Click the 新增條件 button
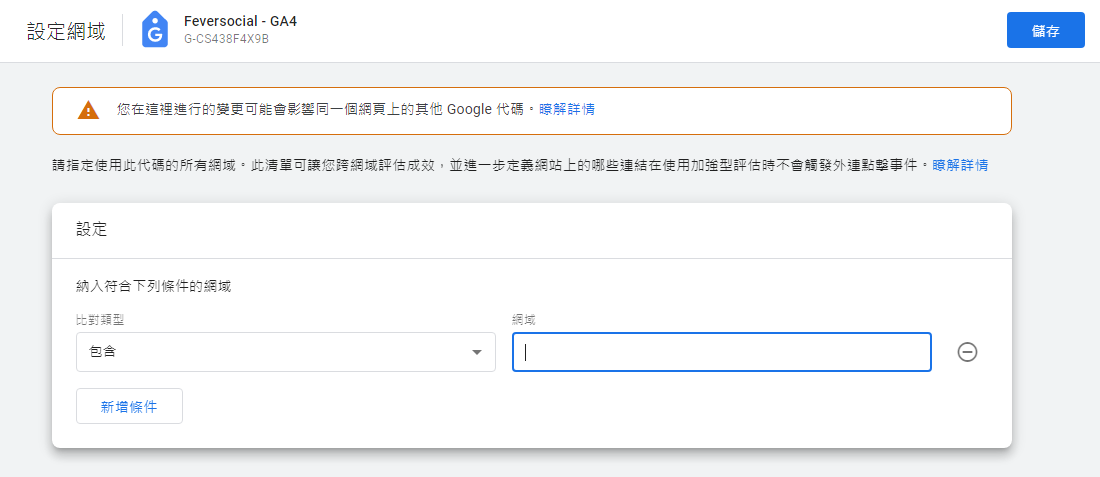Viewport: 1100px width, 477px height. click(x=129, y=406)
